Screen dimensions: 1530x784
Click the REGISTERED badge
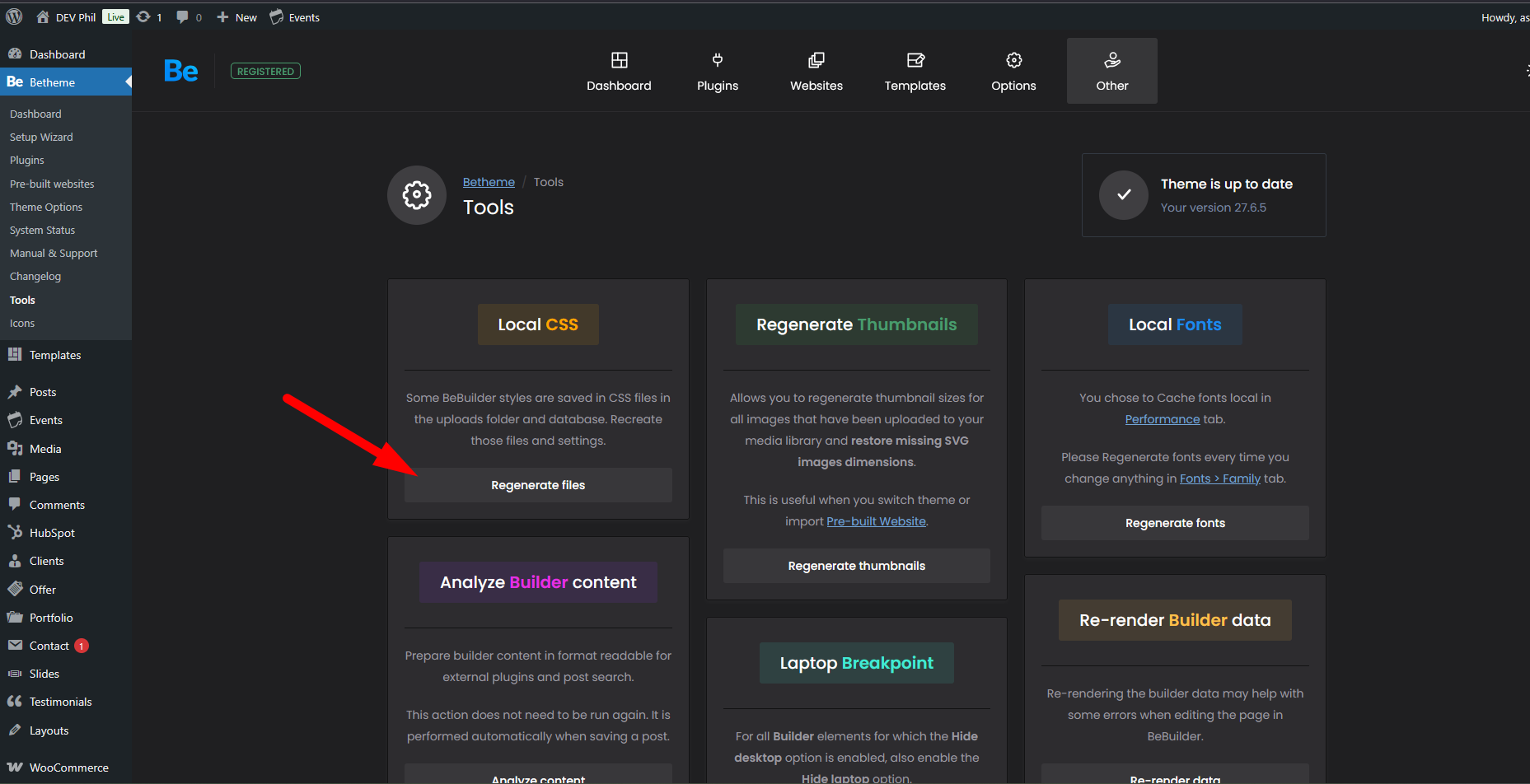[x=265, y=72]
